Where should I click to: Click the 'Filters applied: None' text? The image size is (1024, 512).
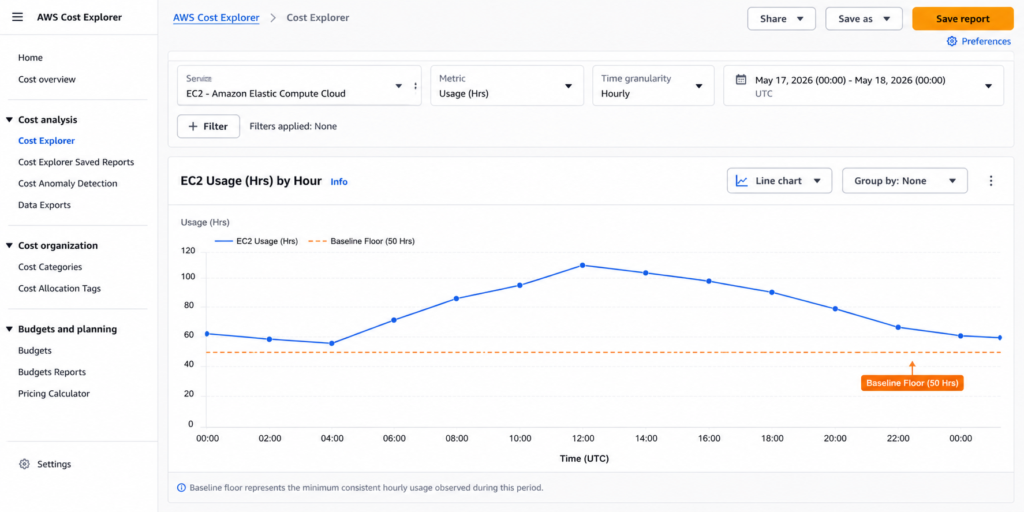[x=293, y=127]
